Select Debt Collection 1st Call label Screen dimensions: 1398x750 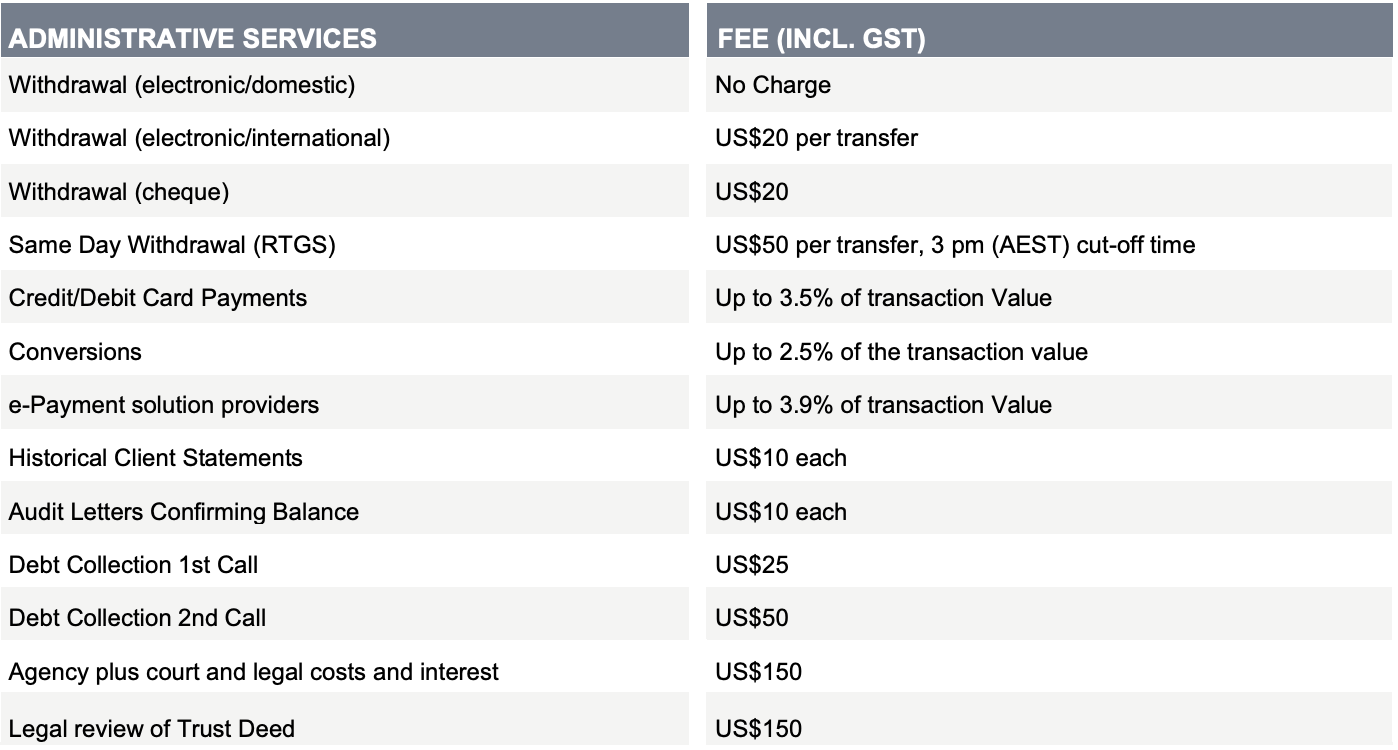134,564
